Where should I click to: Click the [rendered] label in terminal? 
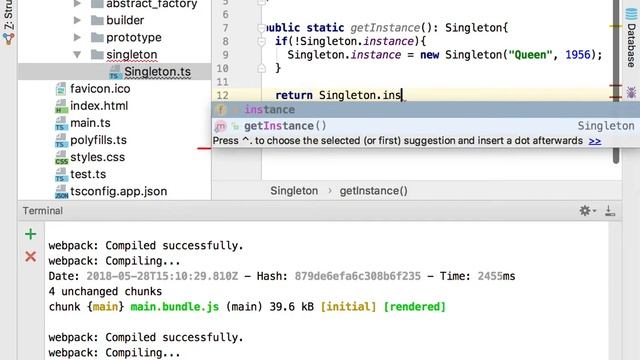tap(415, 307)
